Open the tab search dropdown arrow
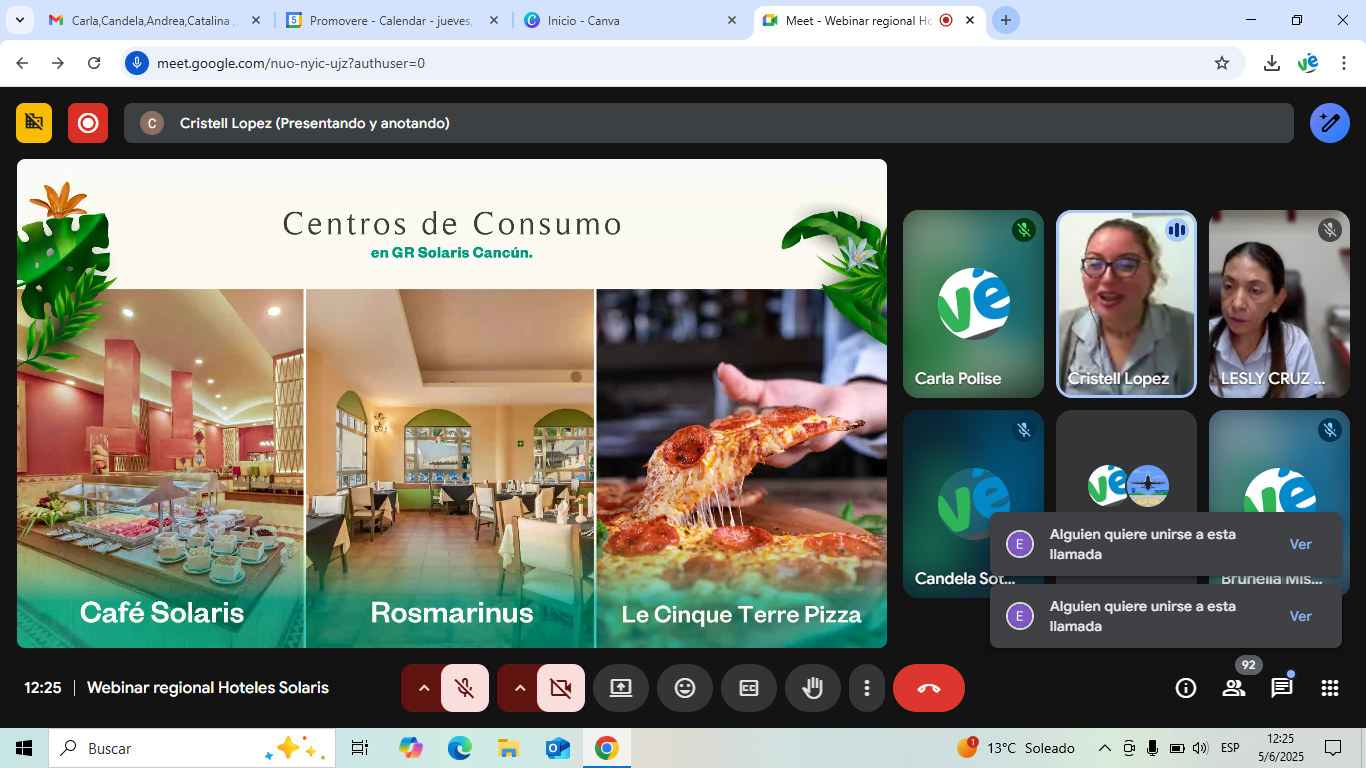The image size is (1366, 768). (x=20, y=20)
